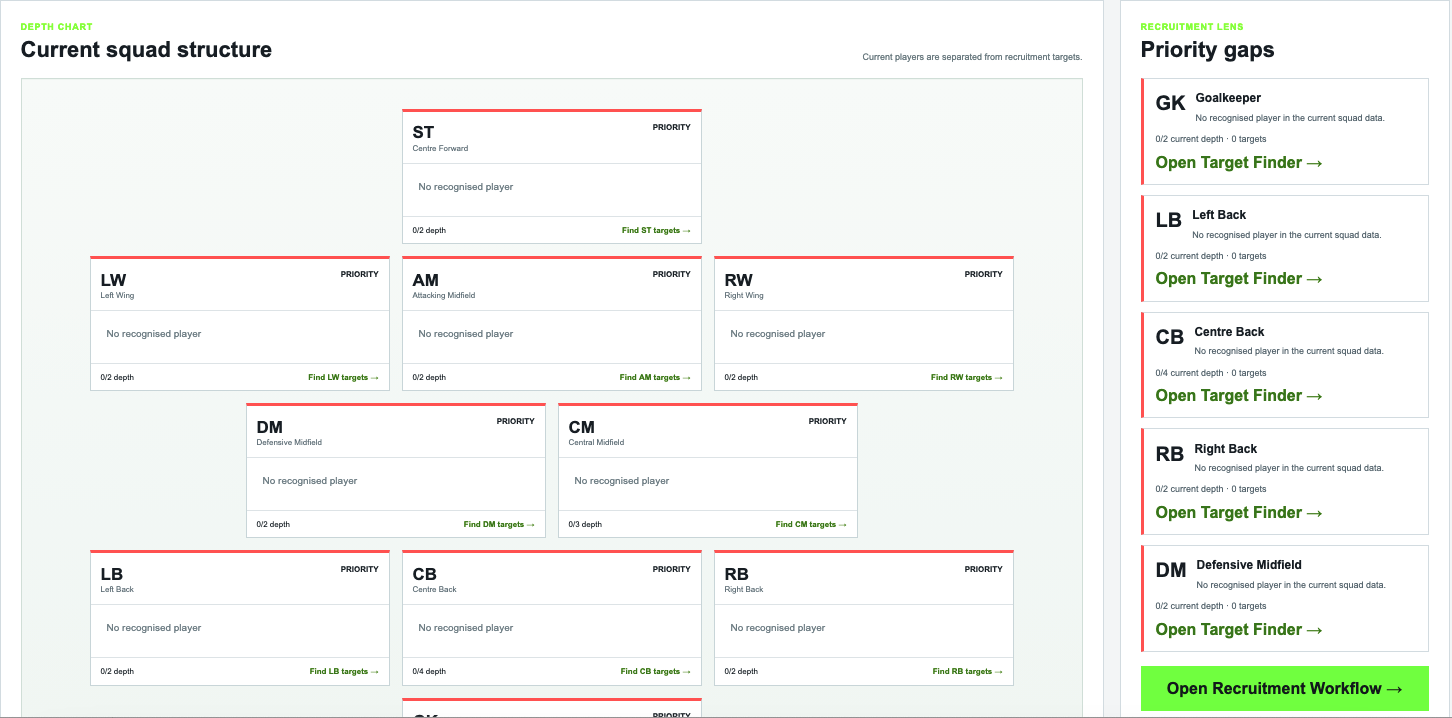Click 'Goalkeeper' title in Priority gaps
Viewport: 1452px width, 718px height.
pos(1228,98)
